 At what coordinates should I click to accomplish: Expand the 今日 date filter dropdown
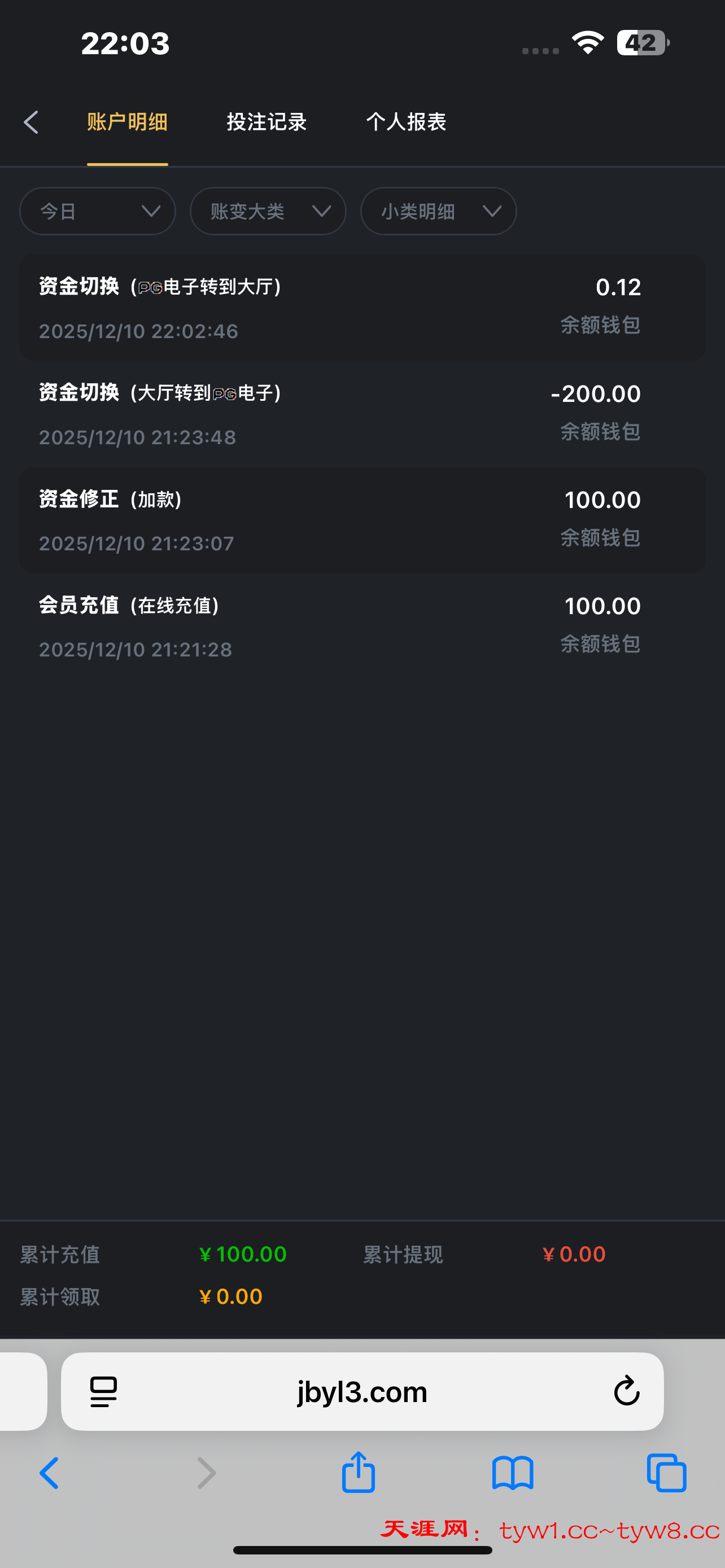pos(97,211)
